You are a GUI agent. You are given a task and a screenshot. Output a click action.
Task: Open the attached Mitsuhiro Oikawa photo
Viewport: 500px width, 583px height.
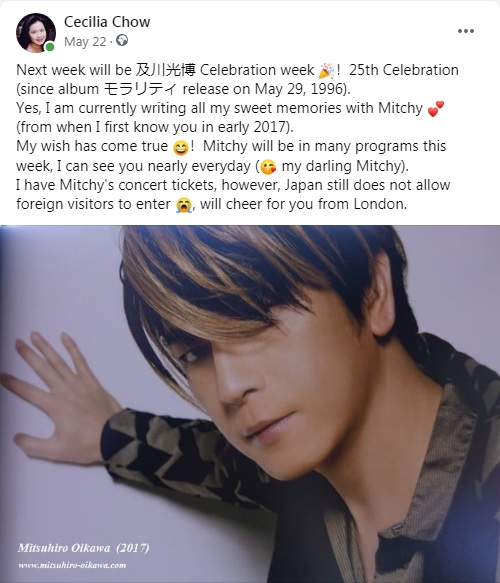coord(250,404)
